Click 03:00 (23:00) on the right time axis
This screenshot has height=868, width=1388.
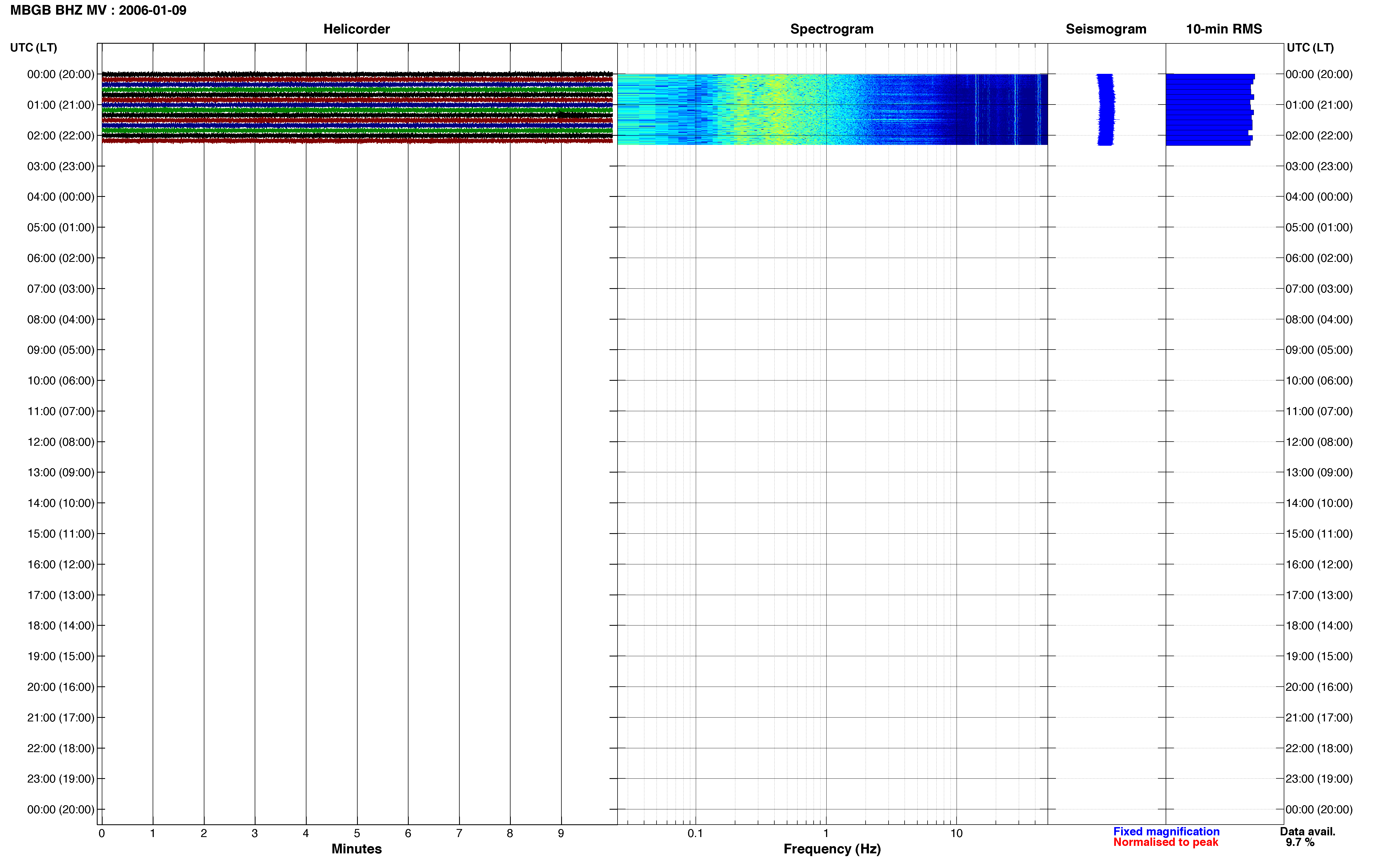(1319, 166)
